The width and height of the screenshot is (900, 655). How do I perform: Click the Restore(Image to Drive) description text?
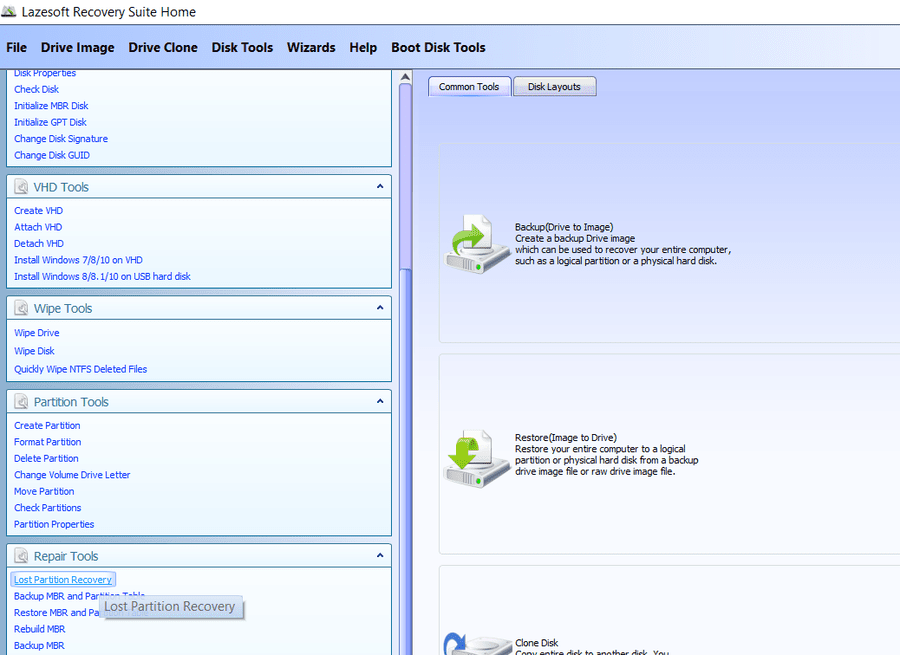[x=606, y=455]
